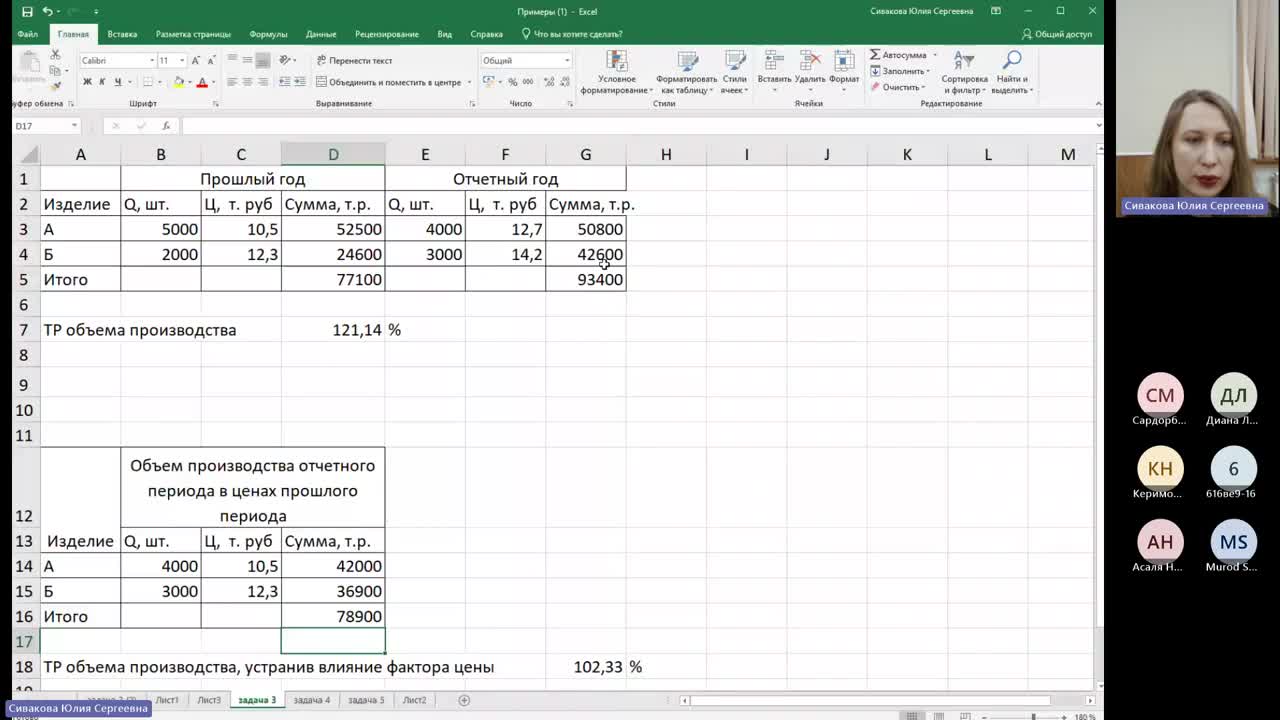Select cell with value 121,14
This screenshot has height=720, width=1280.
(x=333, y=330)
